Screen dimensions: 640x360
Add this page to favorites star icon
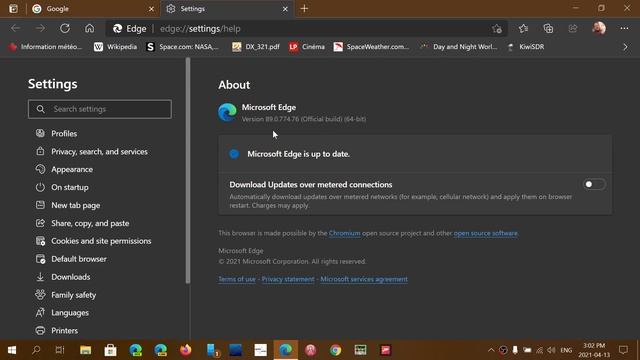coord(497,29)
